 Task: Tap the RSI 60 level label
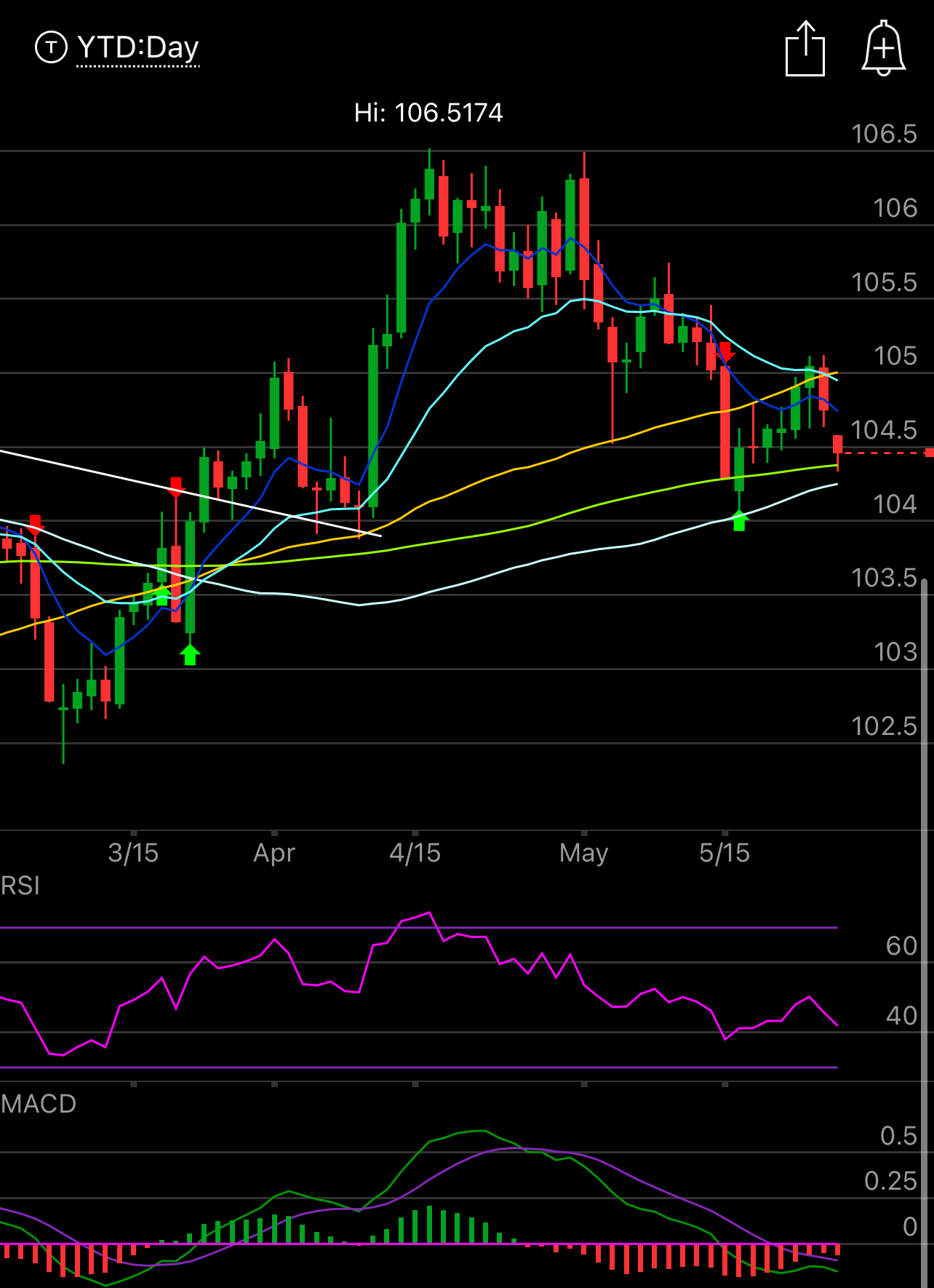[x=901, y=946]
